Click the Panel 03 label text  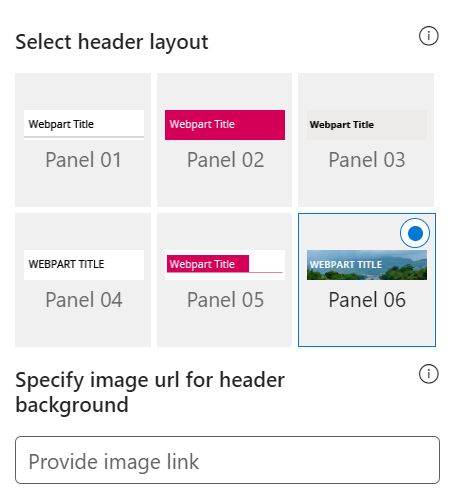367,160
